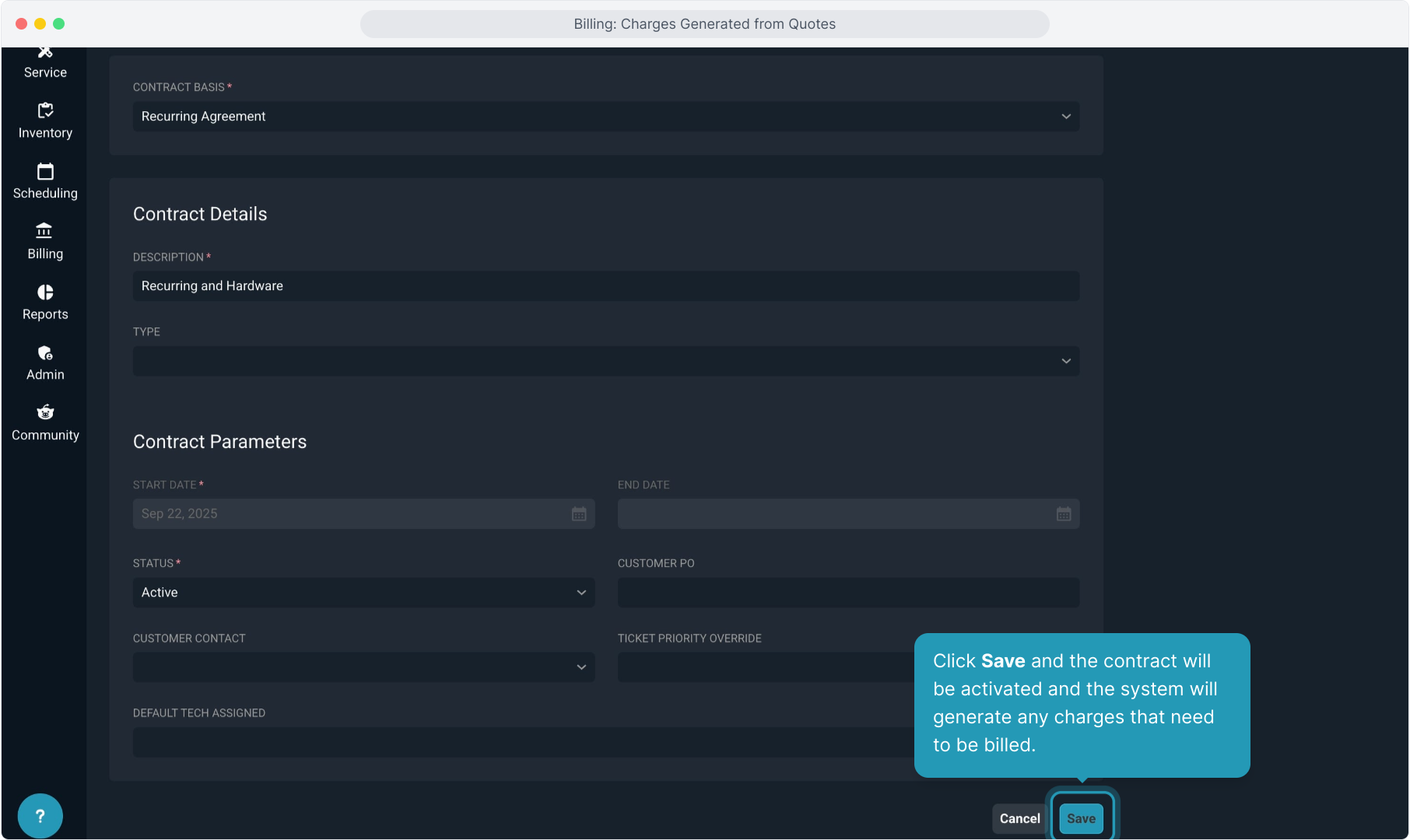Open the Start Date calendar picker
Image resolution: width=1410 pixels, height=840 pixels.
click(x=579, y=514)
